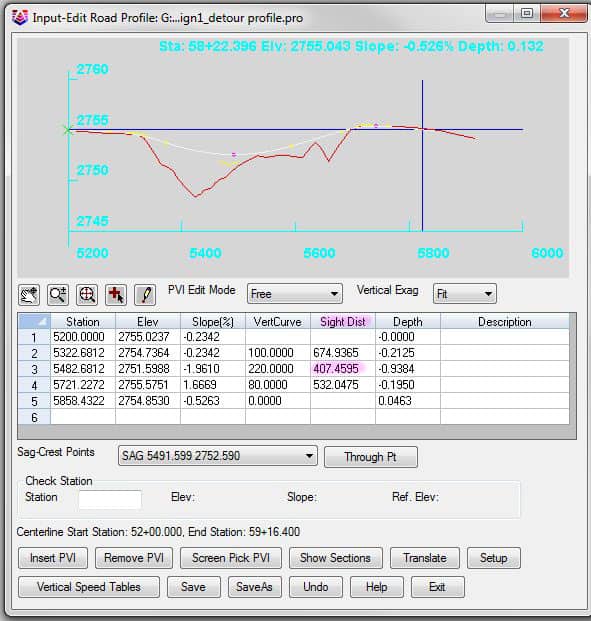
Task: Select the pan hand tool
Action: pos(29,295)
